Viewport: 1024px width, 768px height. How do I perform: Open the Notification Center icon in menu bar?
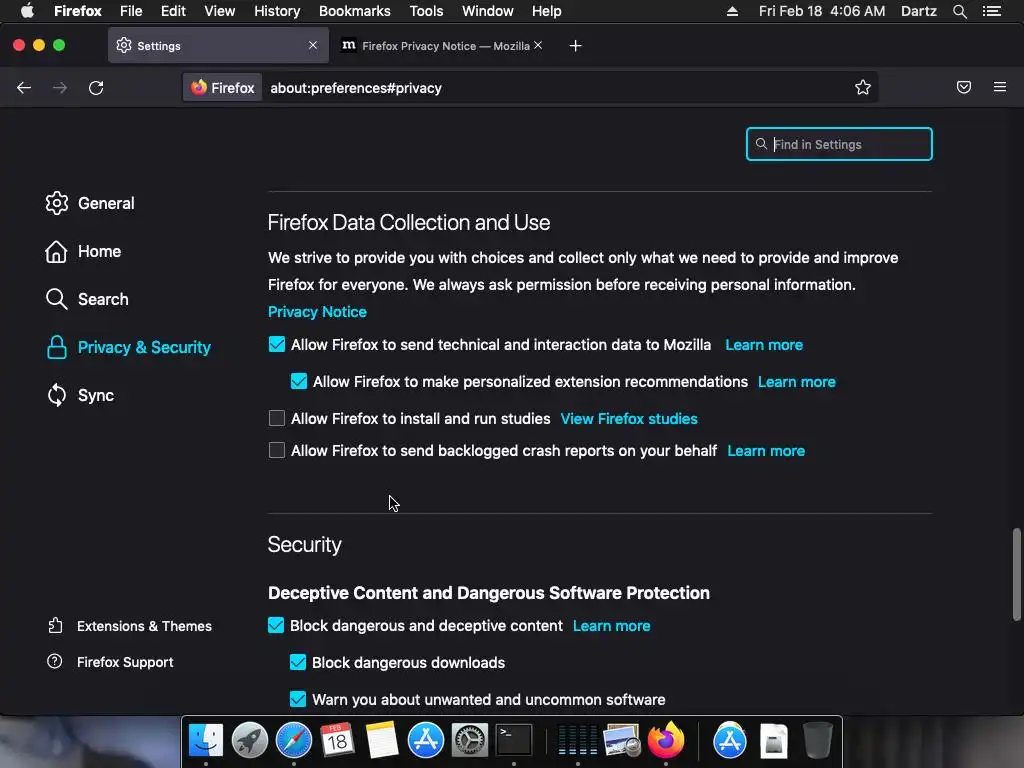992,11
